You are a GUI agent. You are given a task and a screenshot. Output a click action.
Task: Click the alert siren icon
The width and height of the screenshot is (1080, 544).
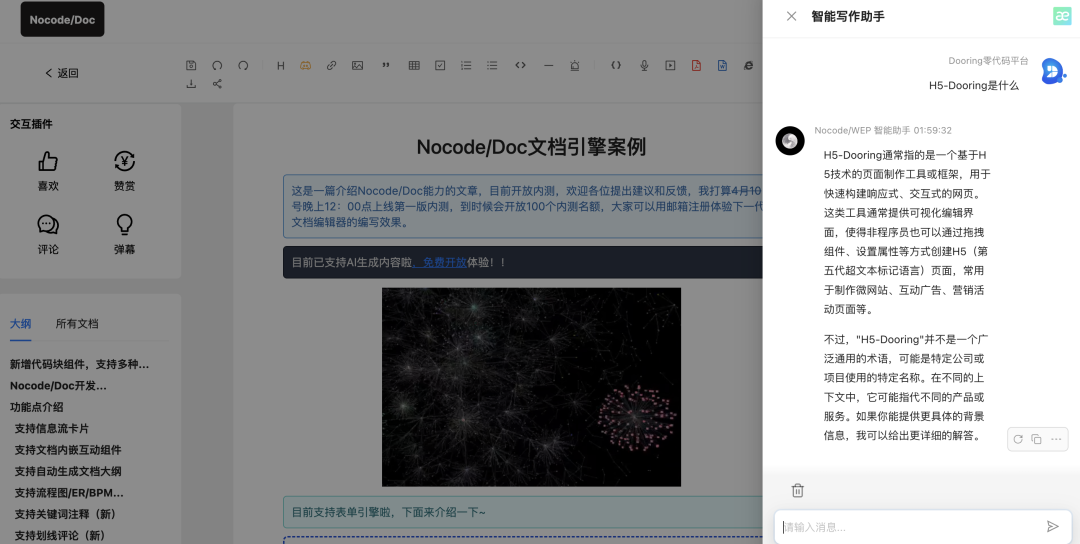pos(574,65)
